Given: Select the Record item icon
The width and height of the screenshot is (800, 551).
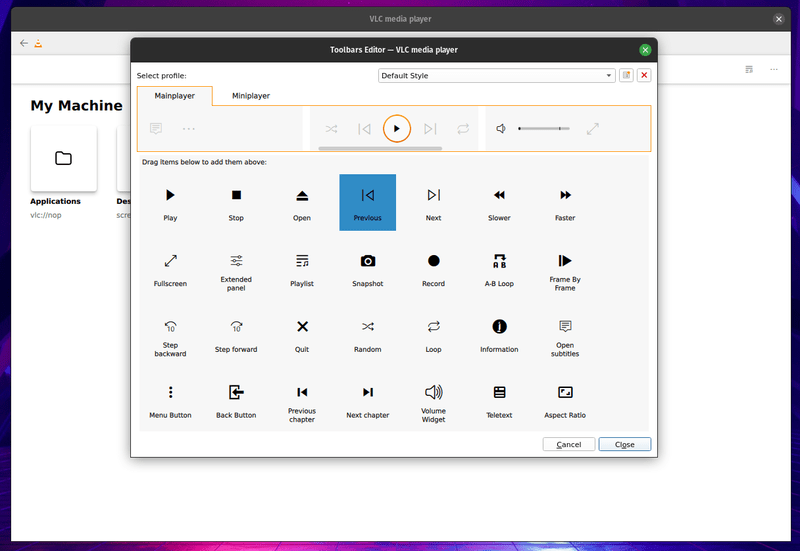Looking at the screenshot, I should click(433, 261).
